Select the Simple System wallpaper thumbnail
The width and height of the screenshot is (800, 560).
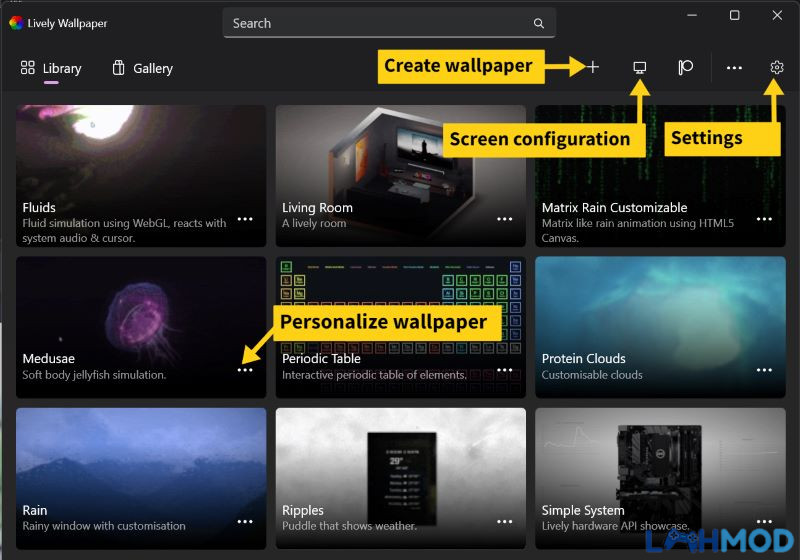click(x=660, y=478)
